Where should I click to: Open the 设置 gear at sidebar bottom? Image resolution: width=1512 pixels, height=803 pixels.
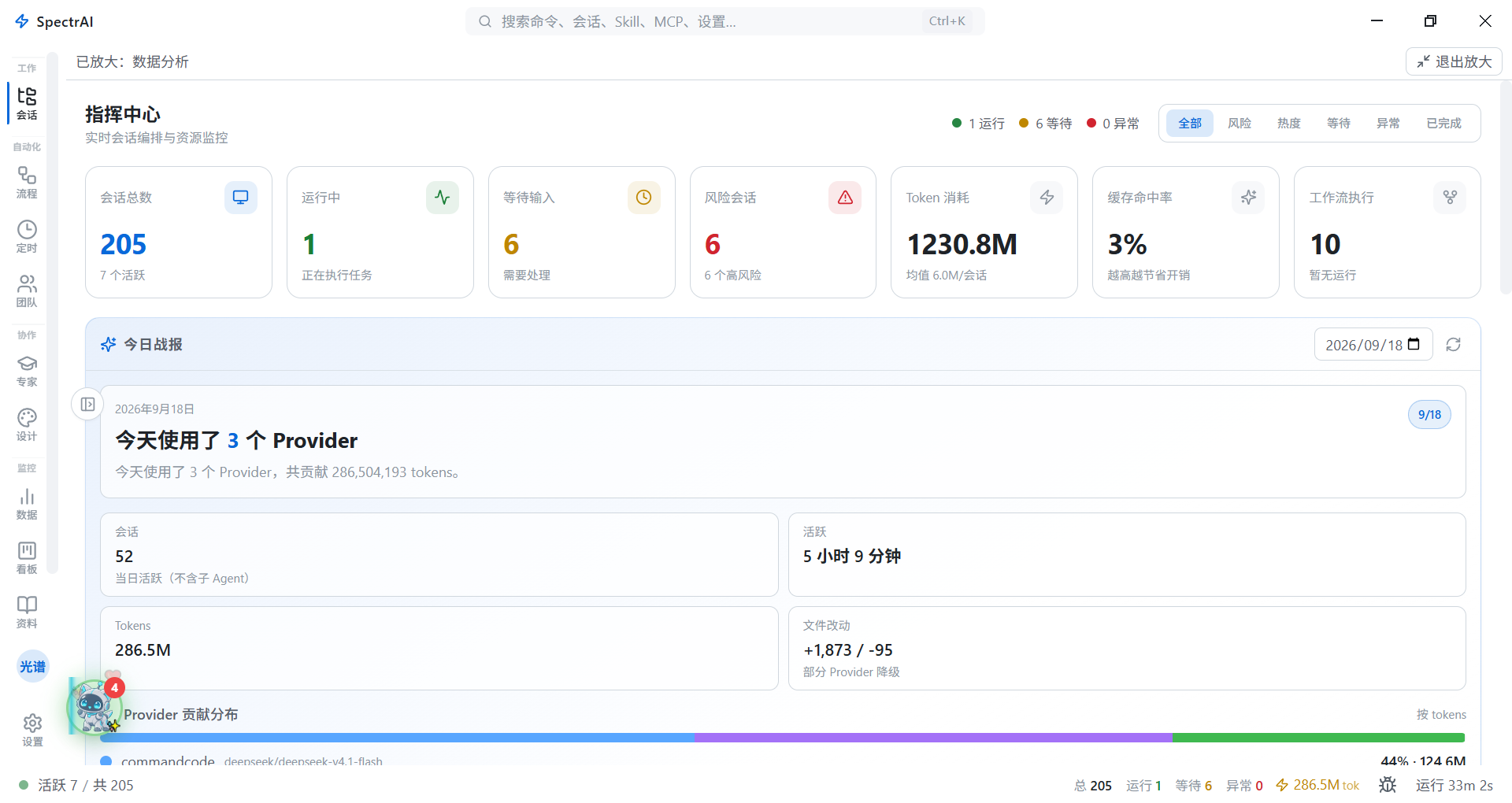point(32,730)
